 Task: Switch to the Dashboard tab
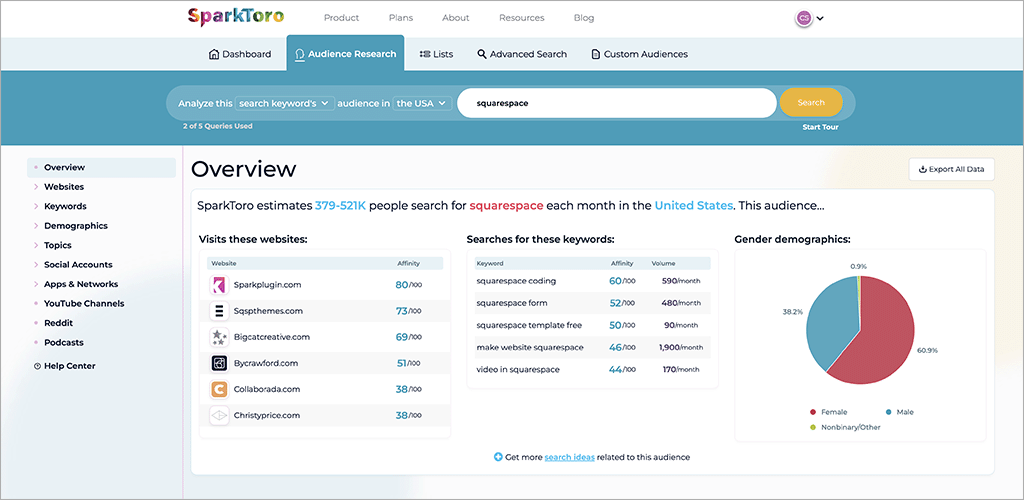click(240, 54)
